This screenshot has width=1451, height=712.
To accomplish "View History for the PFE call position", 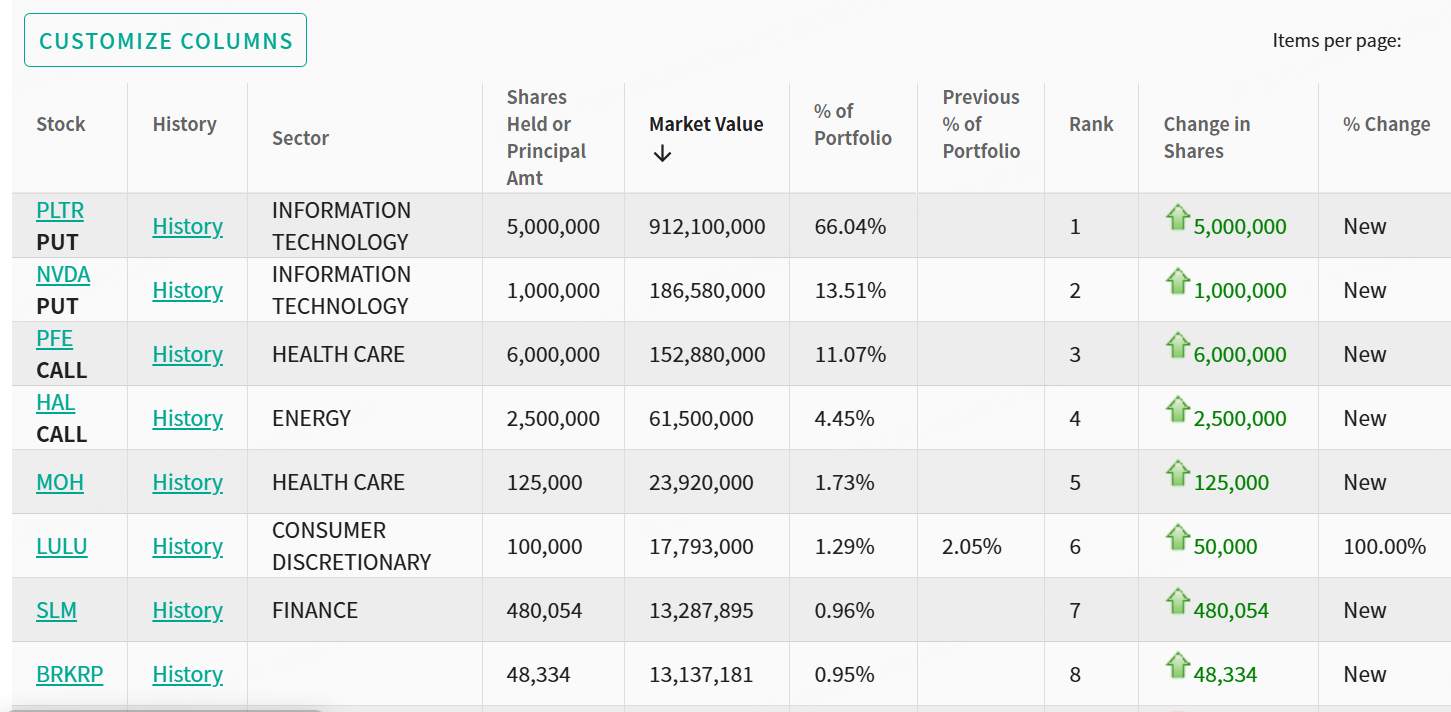I will 187,354.
